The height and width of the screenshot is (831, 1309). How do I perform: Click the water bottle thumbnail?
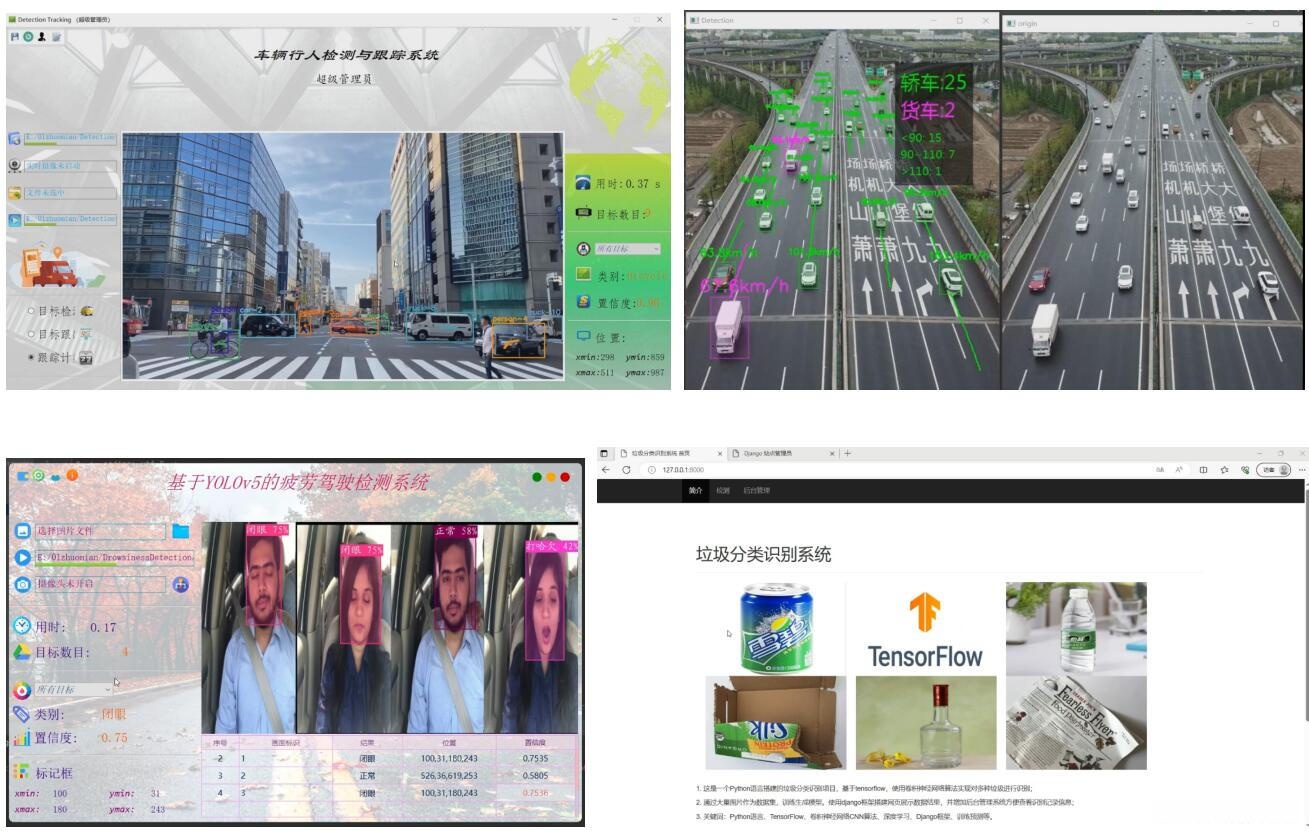[1076, 629]
